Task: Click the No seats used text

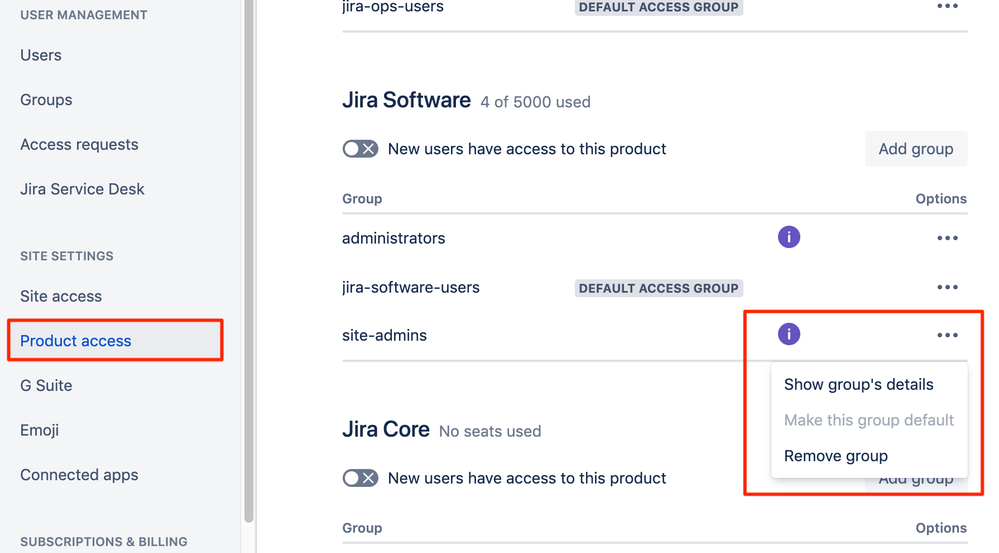Action: [490, 431]
